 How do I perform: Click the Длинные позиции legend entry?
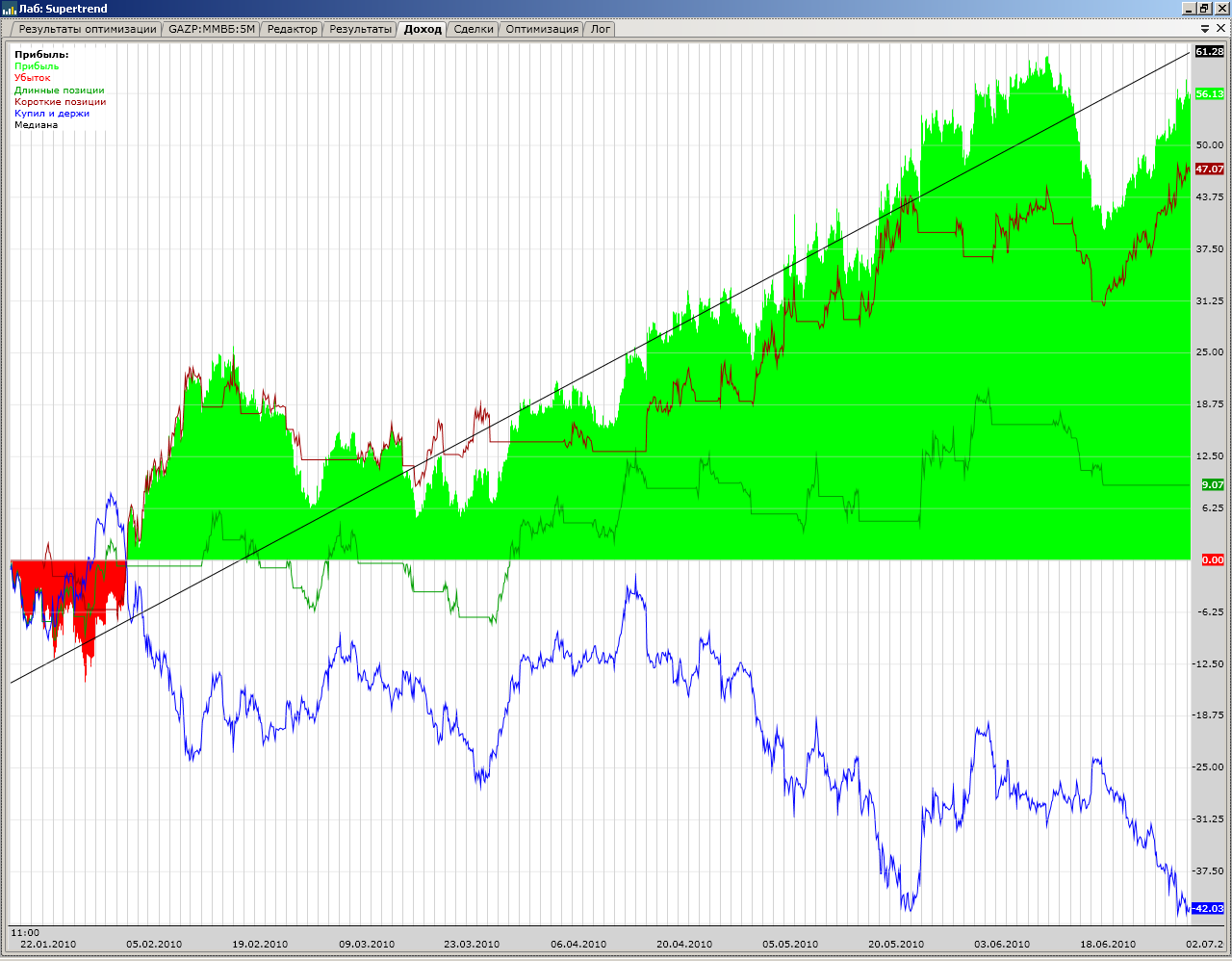(60, 91)
